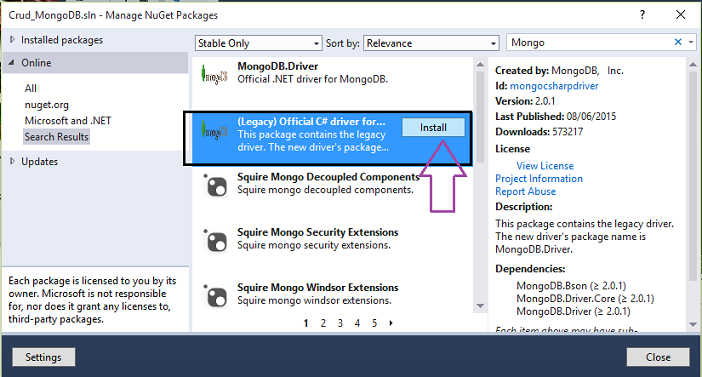Viewport: 702px width, 377px height.
Task: Click the MongoDB.Driver.Core dependency line
Action: tap(585, 299)
